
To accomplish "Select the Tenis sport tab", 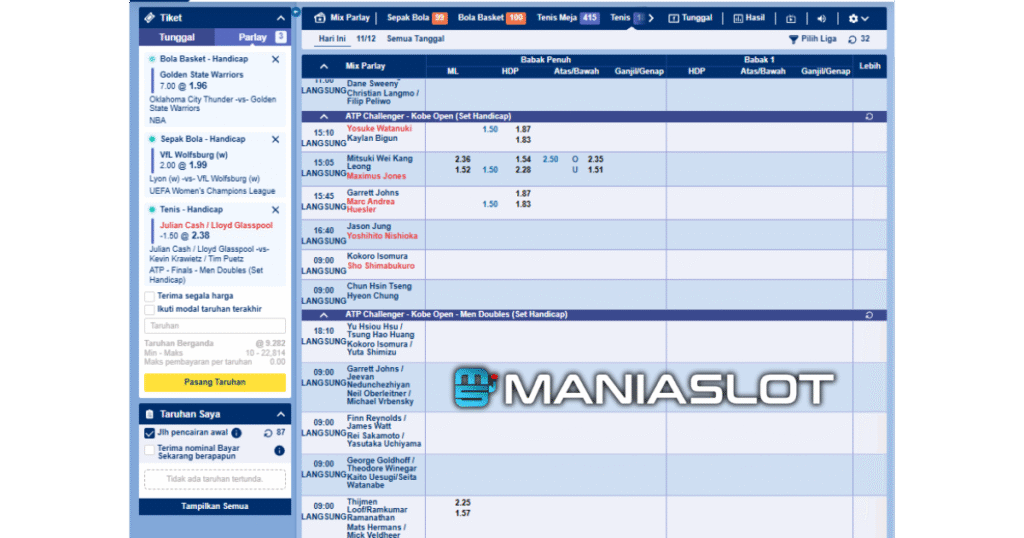I will coord(626,18).
